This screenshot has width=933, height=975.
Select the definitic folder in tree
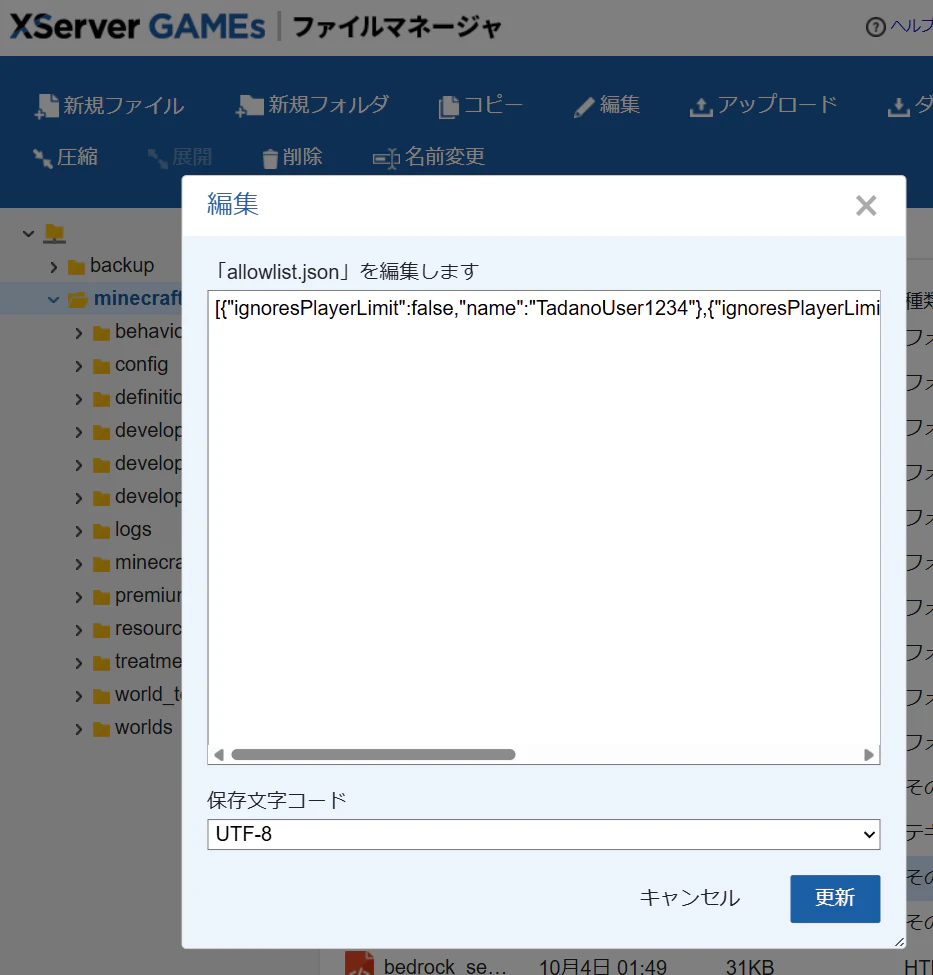(148, 397)
